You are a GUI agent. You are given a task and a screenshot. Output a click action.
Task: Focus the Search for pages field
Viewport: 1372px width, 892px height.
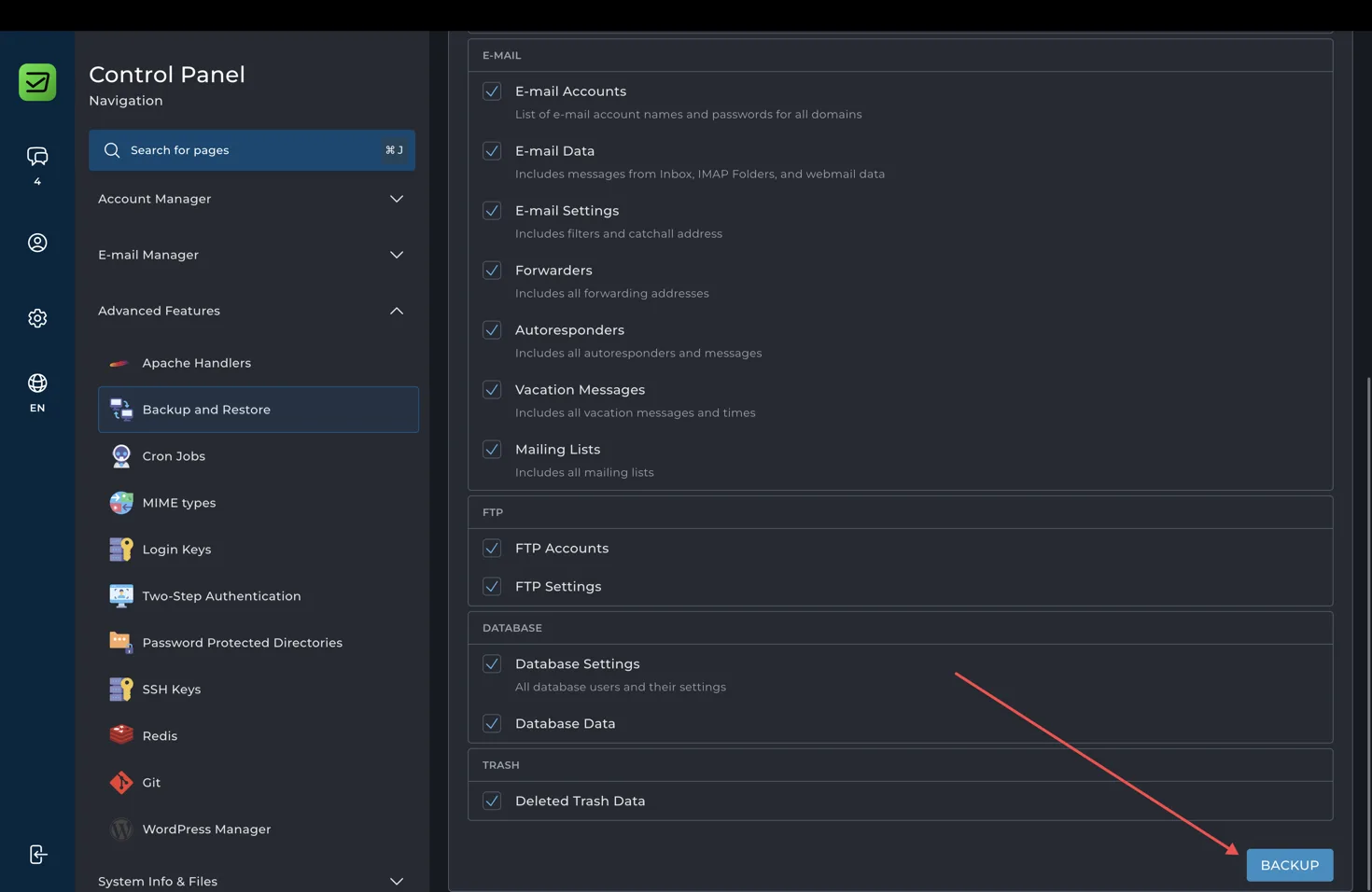click(x=252, y=150)
